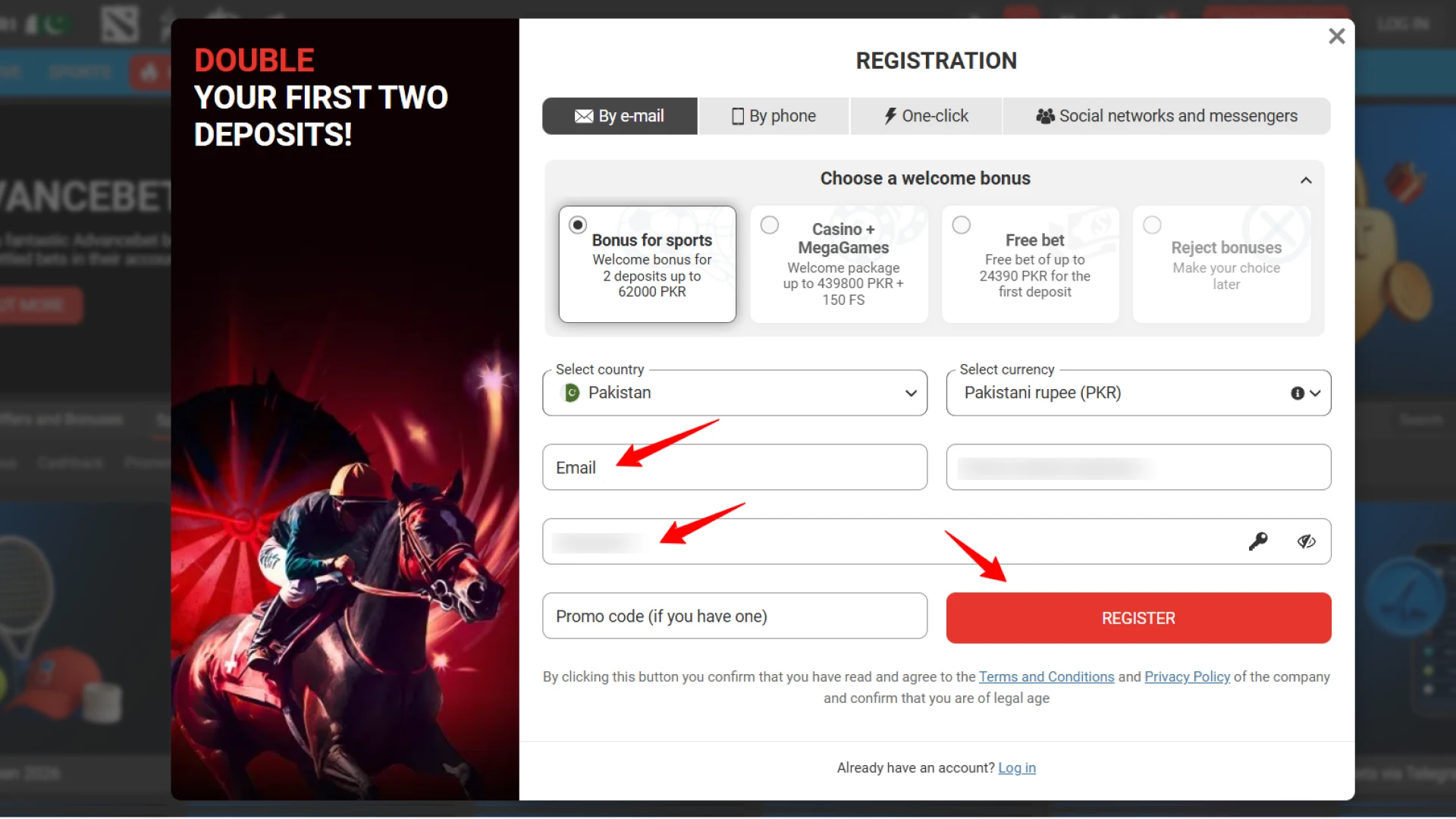The image size is (1456, 819).
Task: Select the envelope icon on the By e-mail tab
Action: (582, 116)
